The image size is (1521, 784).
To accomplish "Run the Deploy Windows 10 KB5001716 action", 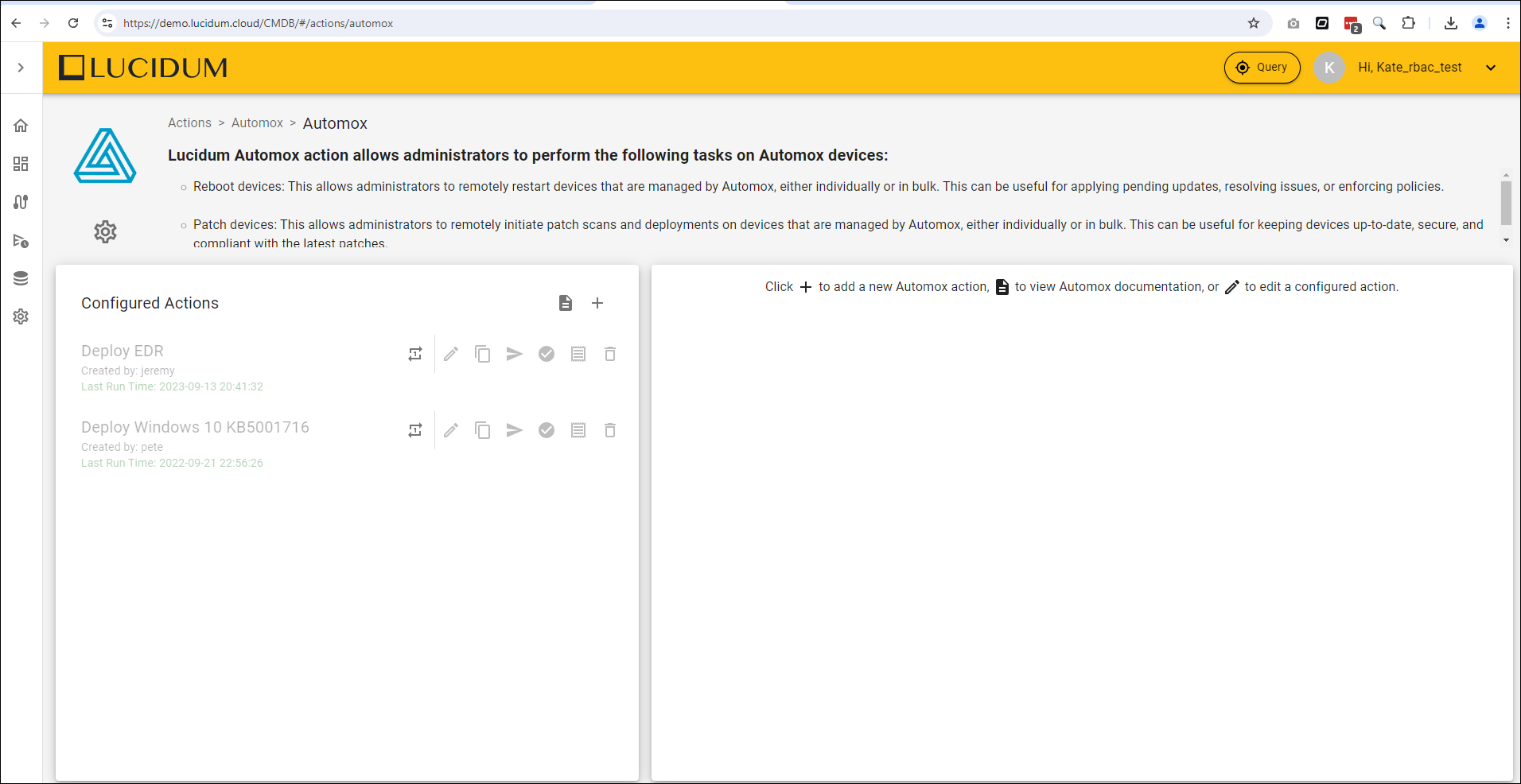I will pyautogui.click(x=515, y=430).
